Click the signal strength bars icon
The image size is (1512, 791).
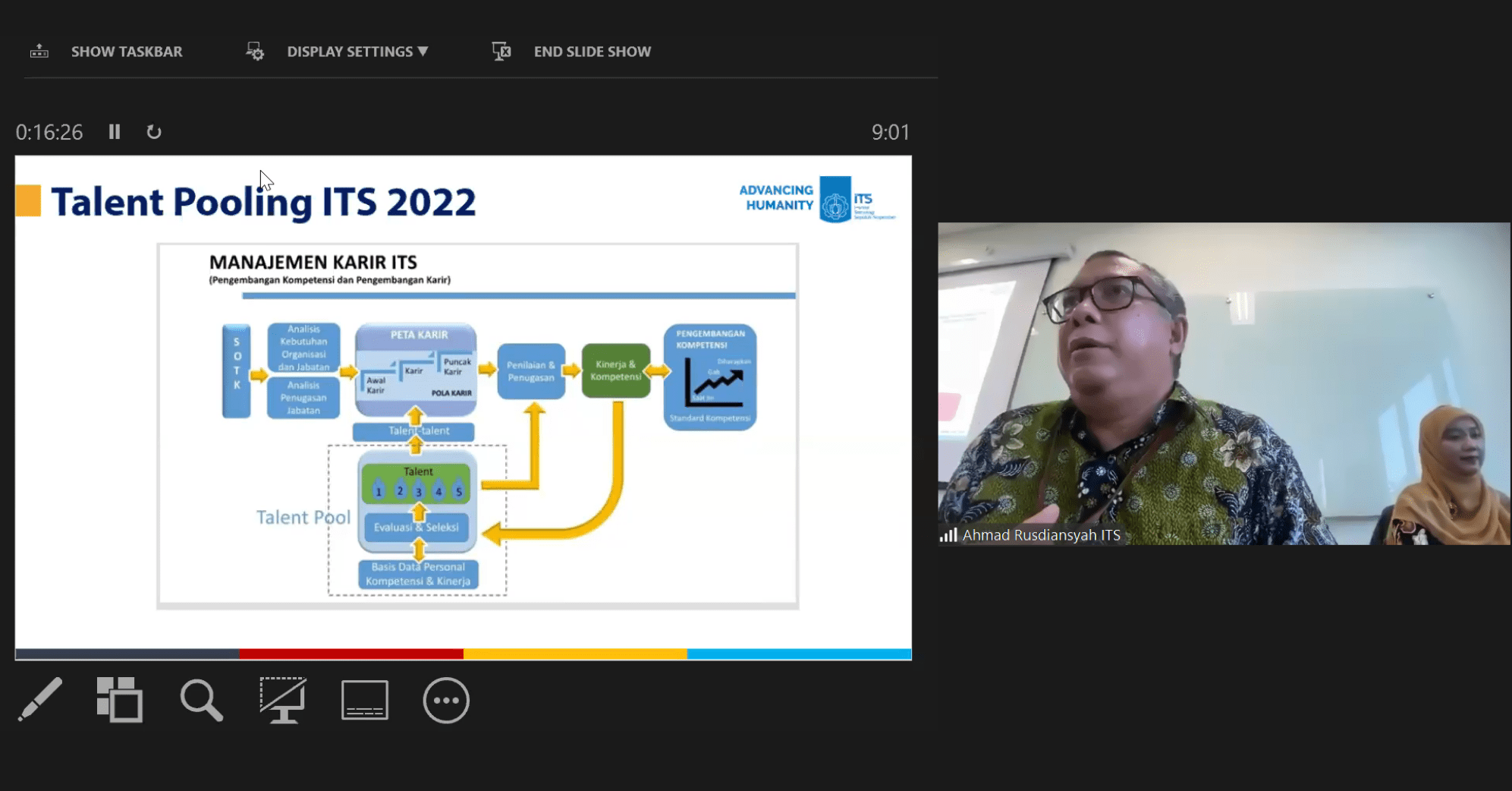(x=948, y=535)
